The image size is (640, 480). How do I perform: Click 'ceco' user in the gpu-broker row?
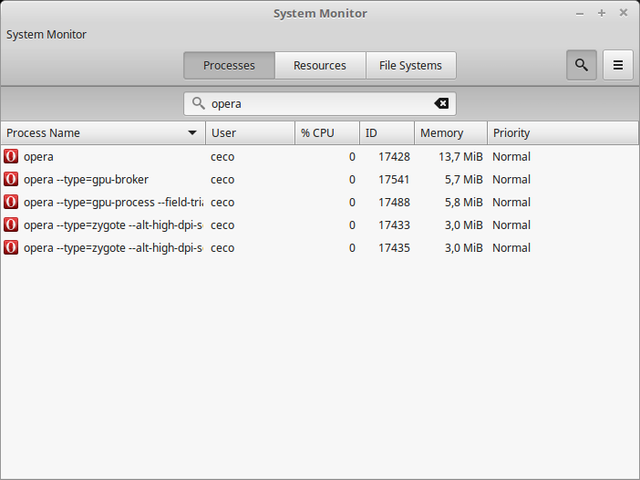222,180
